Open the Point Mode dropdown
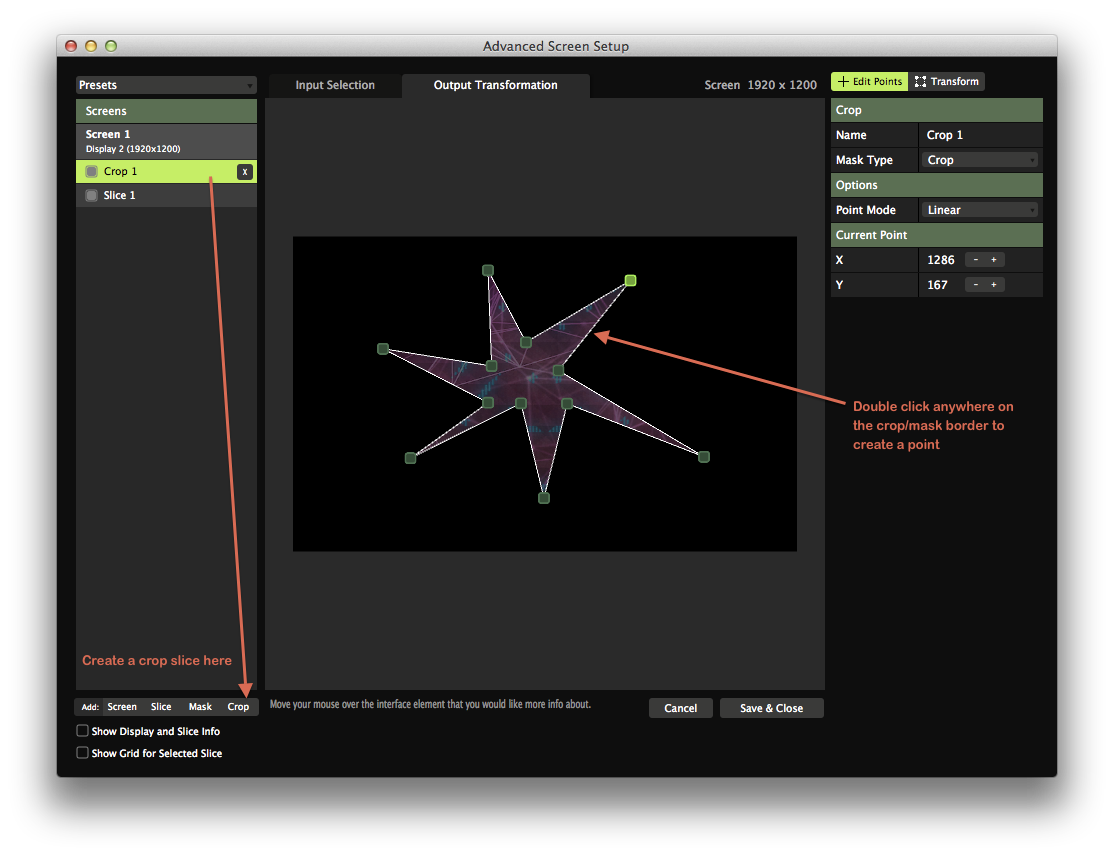Viewport: 1114px width, 856px height. pyautogui.click(x=980, y=210)
